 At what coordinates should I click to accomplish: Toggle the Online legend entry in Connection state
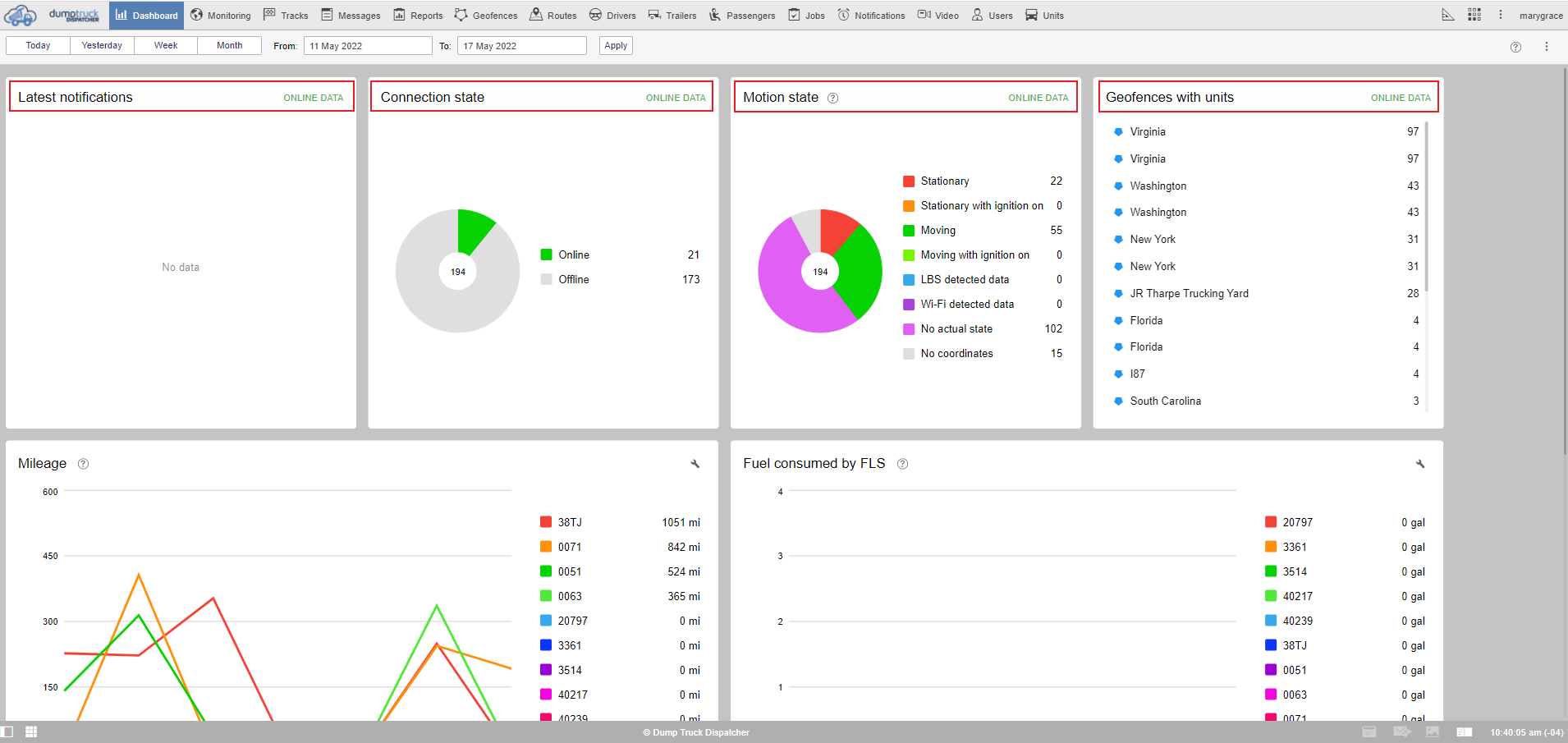point(573,255)
